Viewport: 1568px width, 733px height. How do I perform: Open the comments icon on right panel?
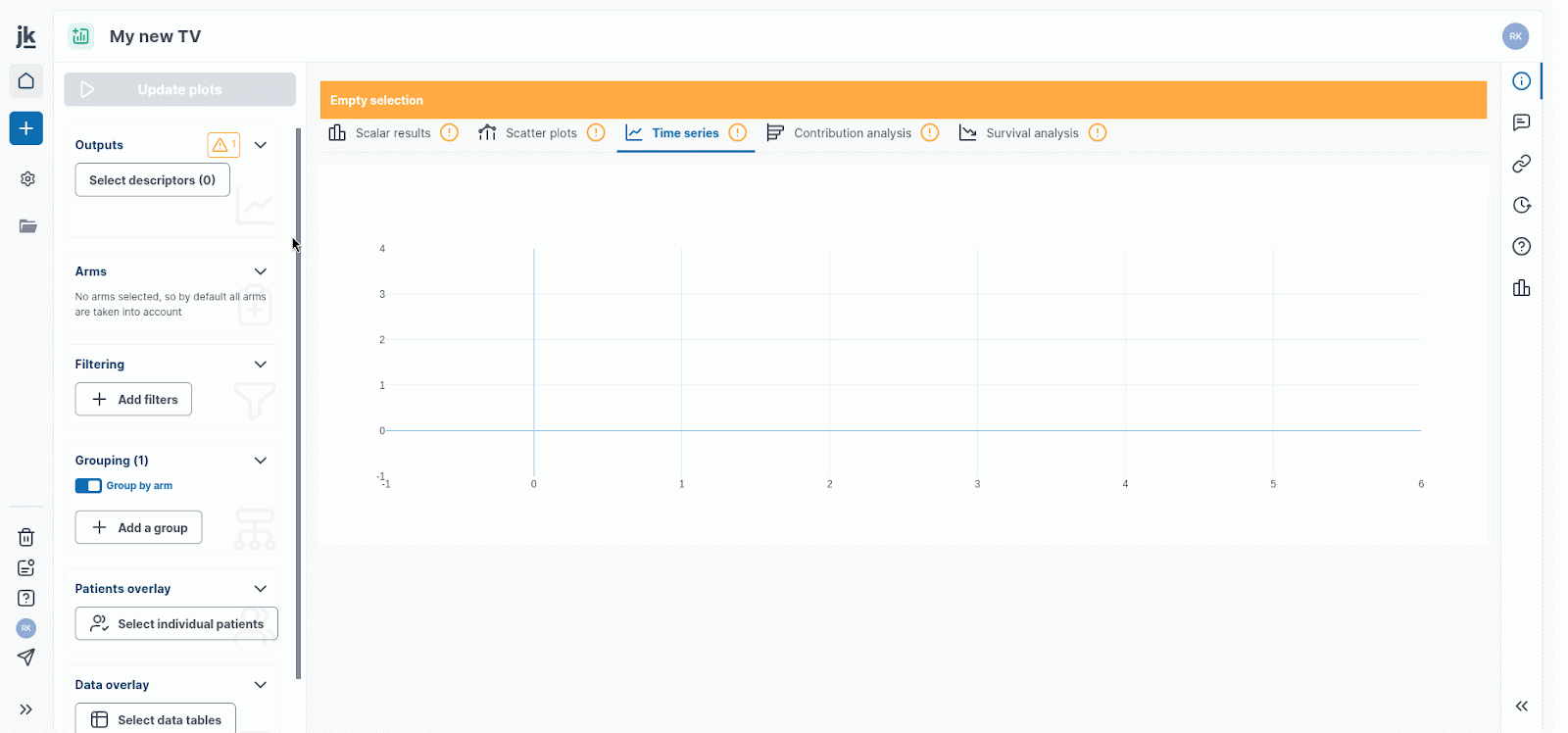tap(1521, 122)
